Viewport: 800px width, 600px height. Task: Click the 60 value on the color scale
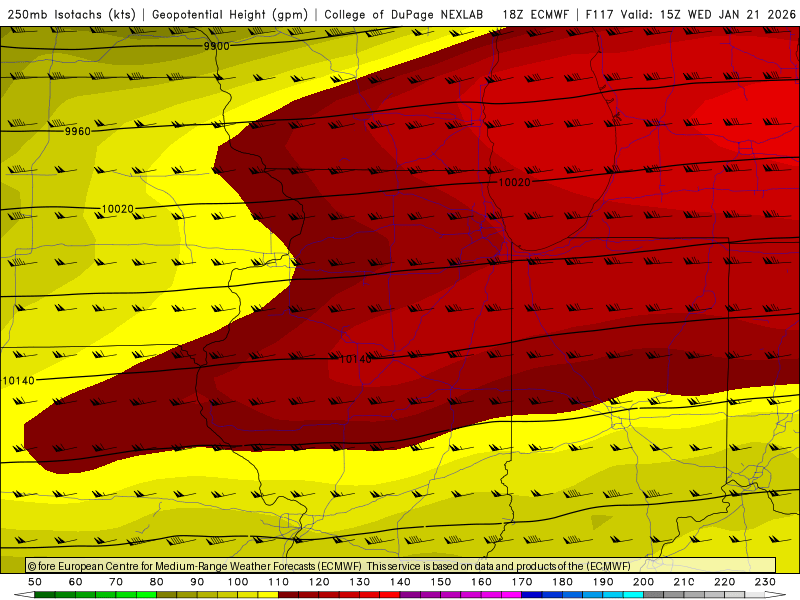(76, 582)
